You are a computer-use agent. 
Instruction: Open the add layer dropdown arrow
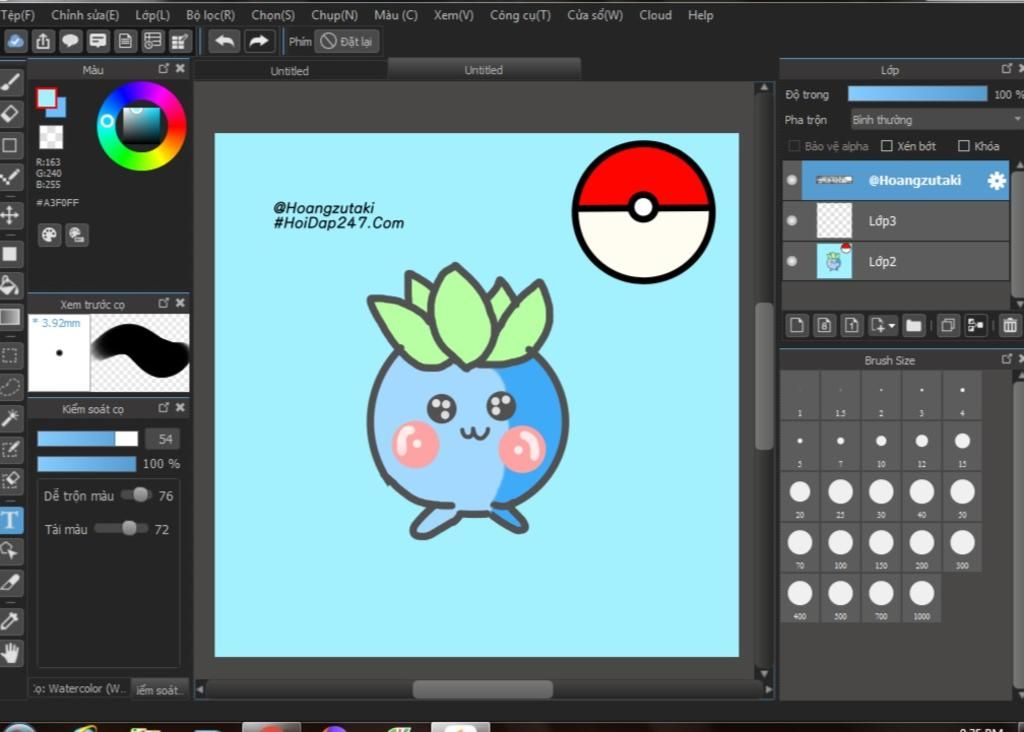892,325
